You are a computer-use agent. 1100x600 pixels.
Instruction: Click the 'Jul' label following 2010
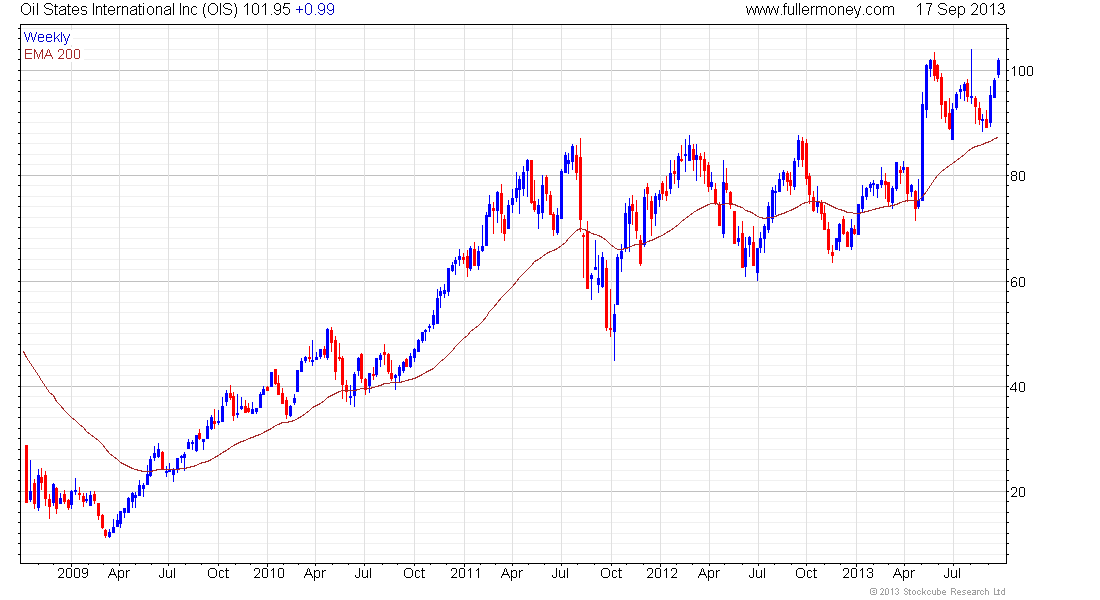point(363,573)
